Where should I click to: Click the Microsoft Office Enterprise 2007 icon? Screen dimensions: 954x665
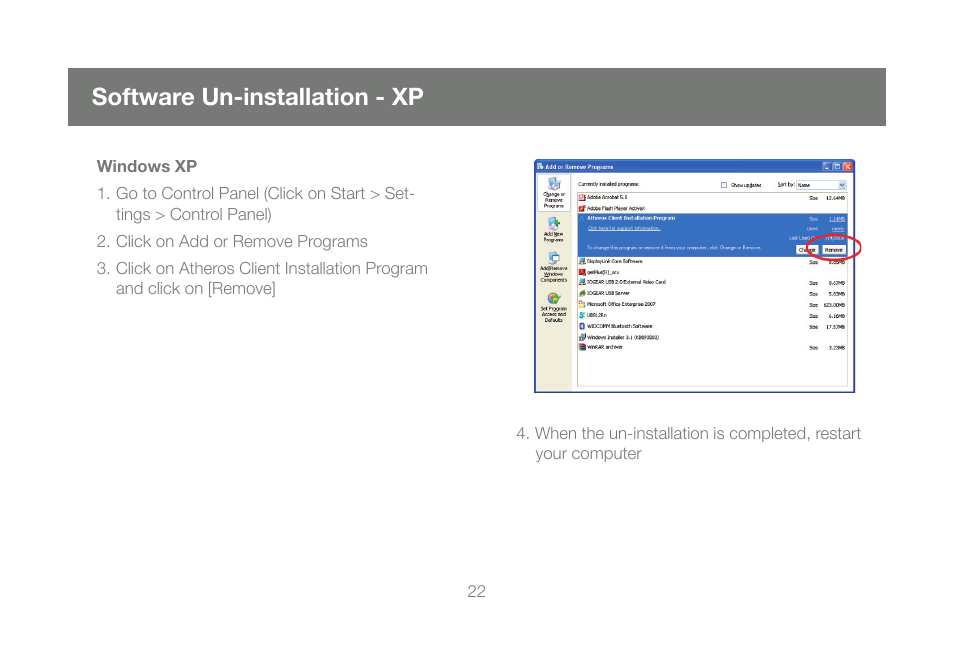[582, 304]
